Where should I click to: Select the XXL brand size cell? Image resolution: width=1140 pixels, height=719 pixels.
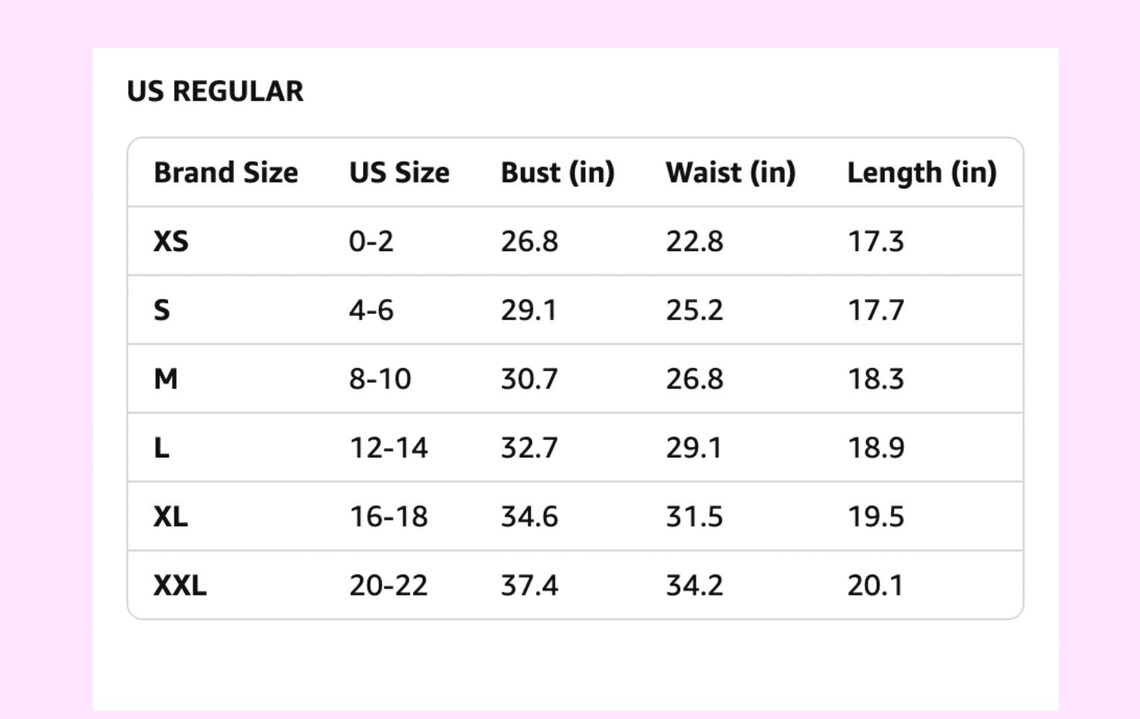[180, 585]
